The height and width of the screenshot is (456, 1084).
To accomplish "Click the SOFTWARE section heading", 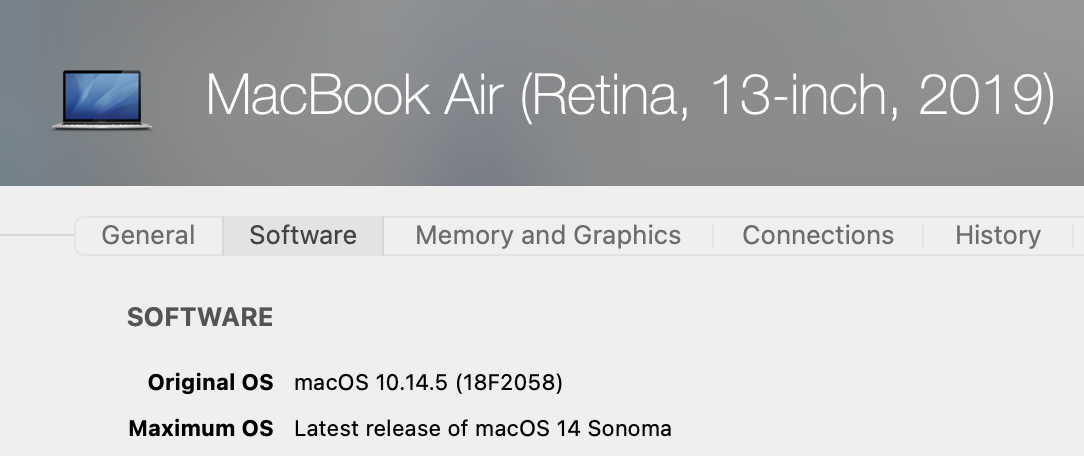I will (x=200, y=318).
